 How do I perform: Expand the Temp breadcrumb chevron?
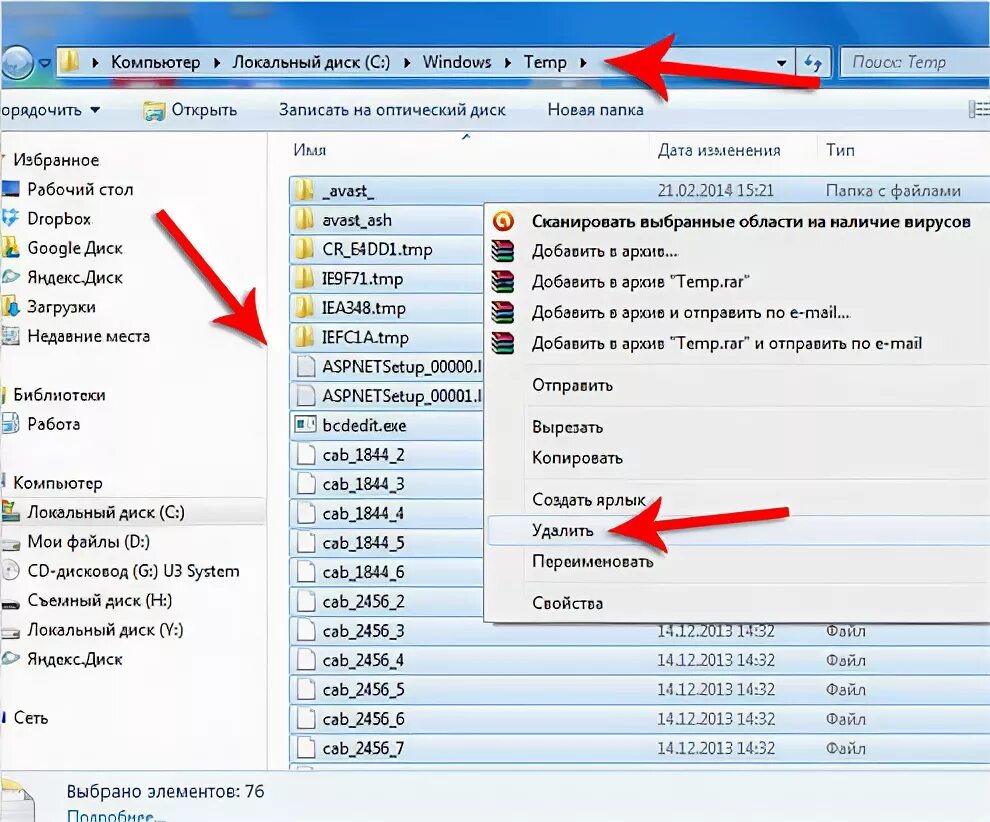click(x=581, y=62)
